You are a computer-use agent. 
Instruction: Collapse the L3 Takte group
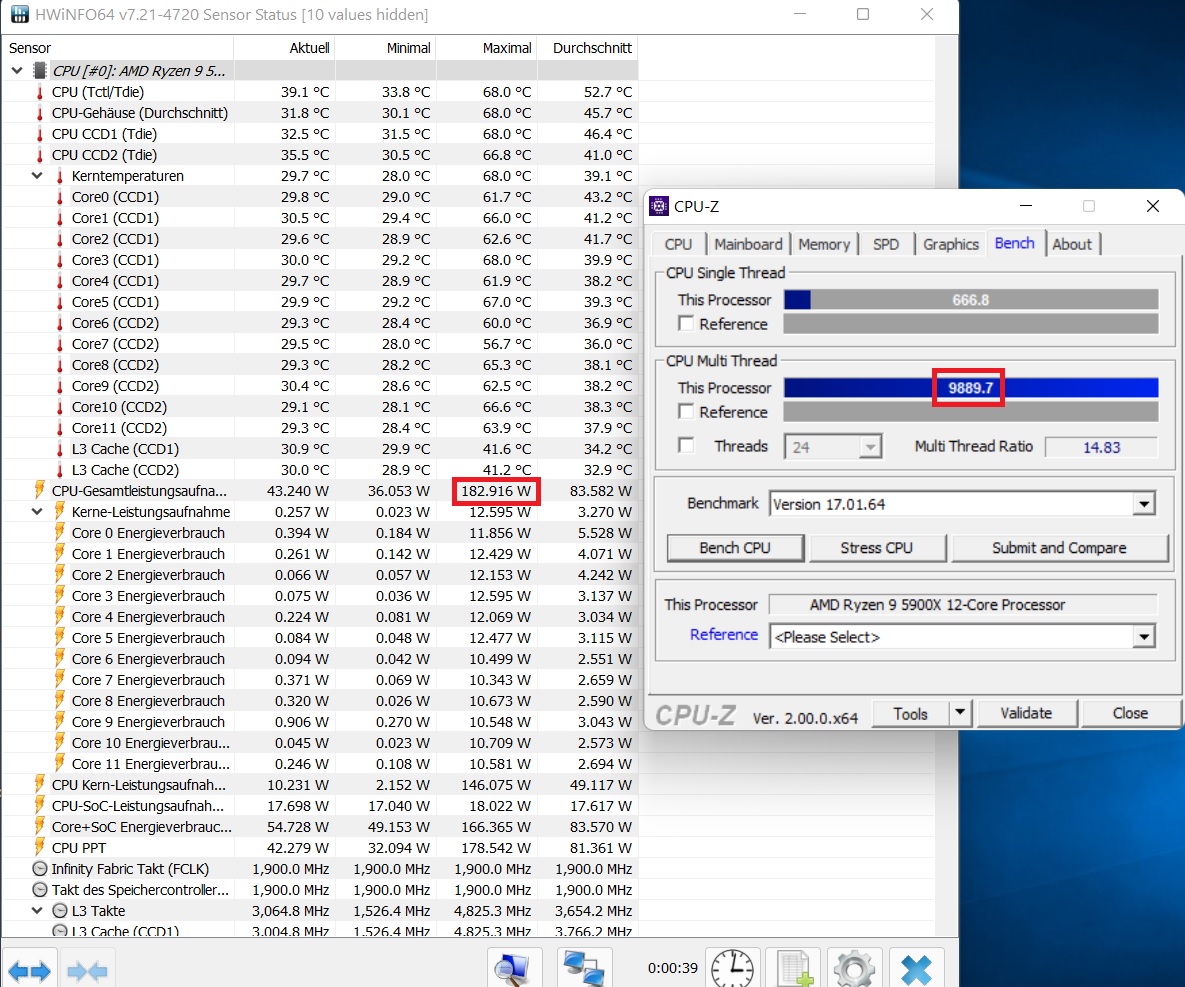tap(37, 911)
